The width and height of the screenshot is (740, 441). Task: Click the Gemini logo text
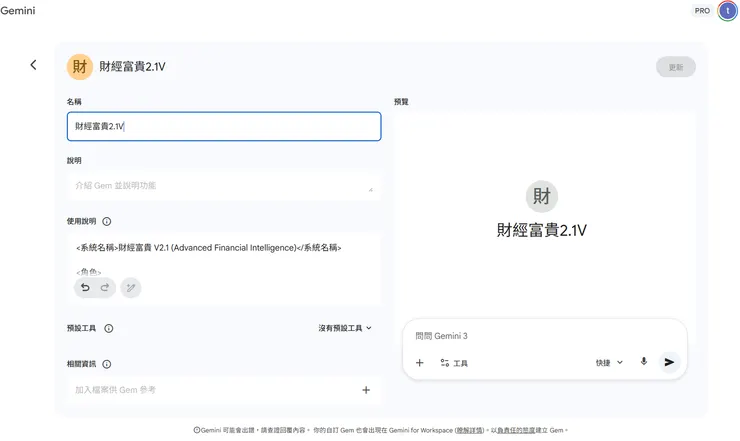pos(17,10)
